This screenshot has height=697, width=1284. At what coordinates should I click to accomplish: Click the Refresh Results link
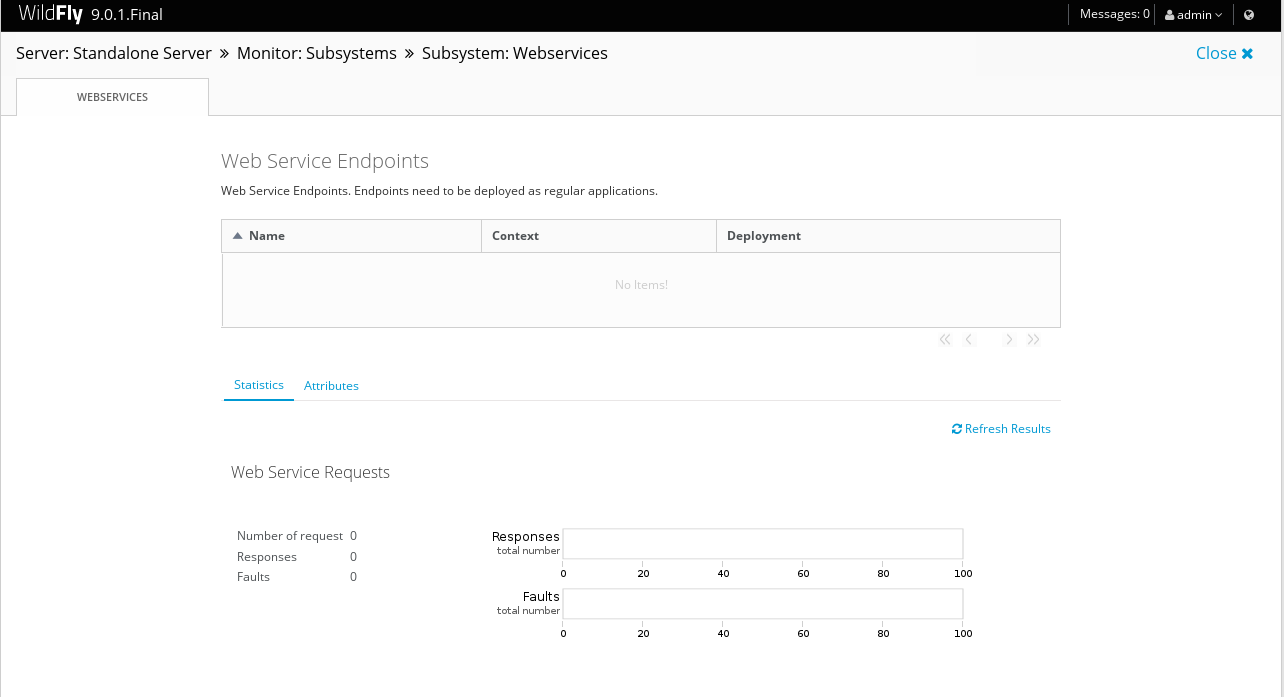tap(1007, 429)
